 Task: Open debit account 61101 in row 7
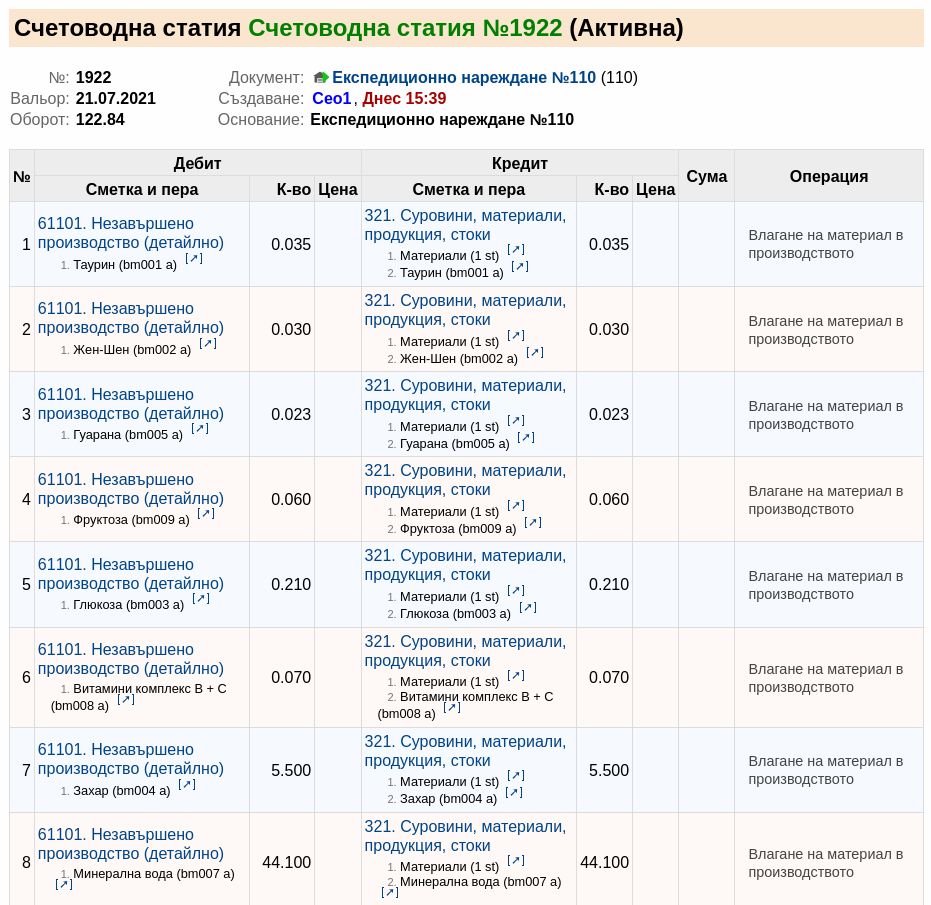pyautogui.click(x=131, y=759)
